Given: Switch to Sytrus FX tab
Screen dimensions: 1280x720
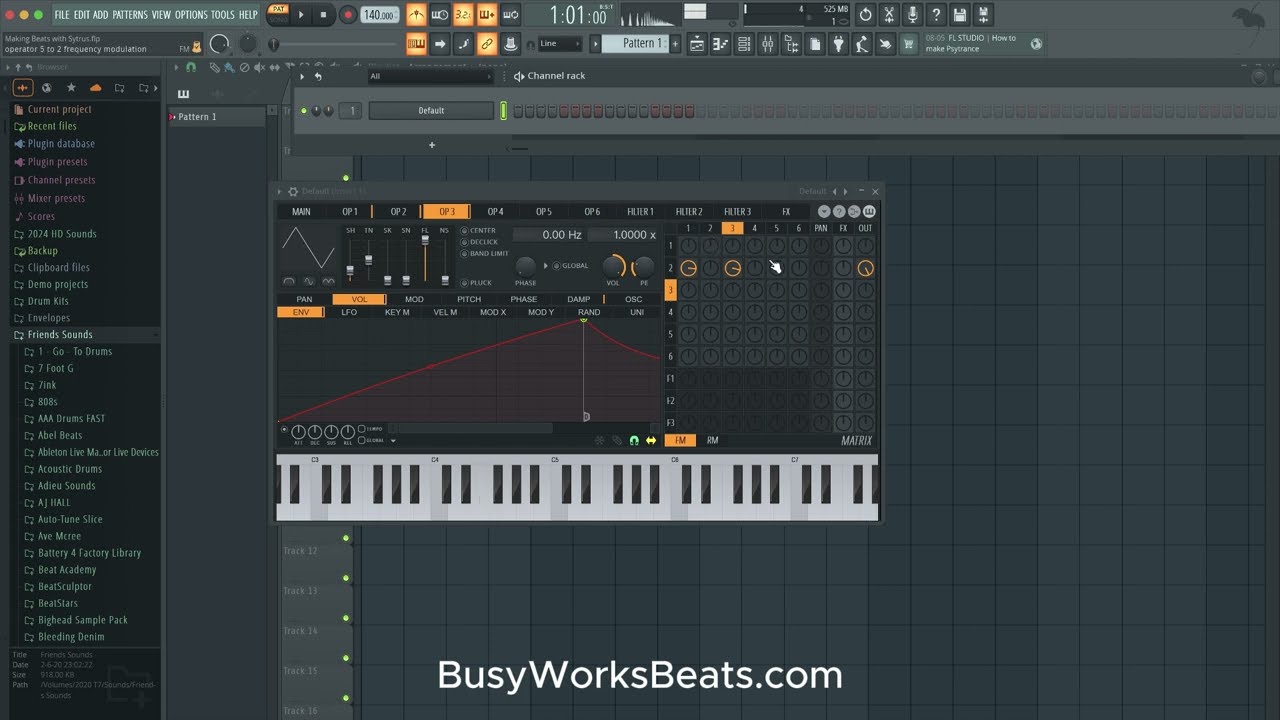Looking at the screenshot, I should (786, 212).
